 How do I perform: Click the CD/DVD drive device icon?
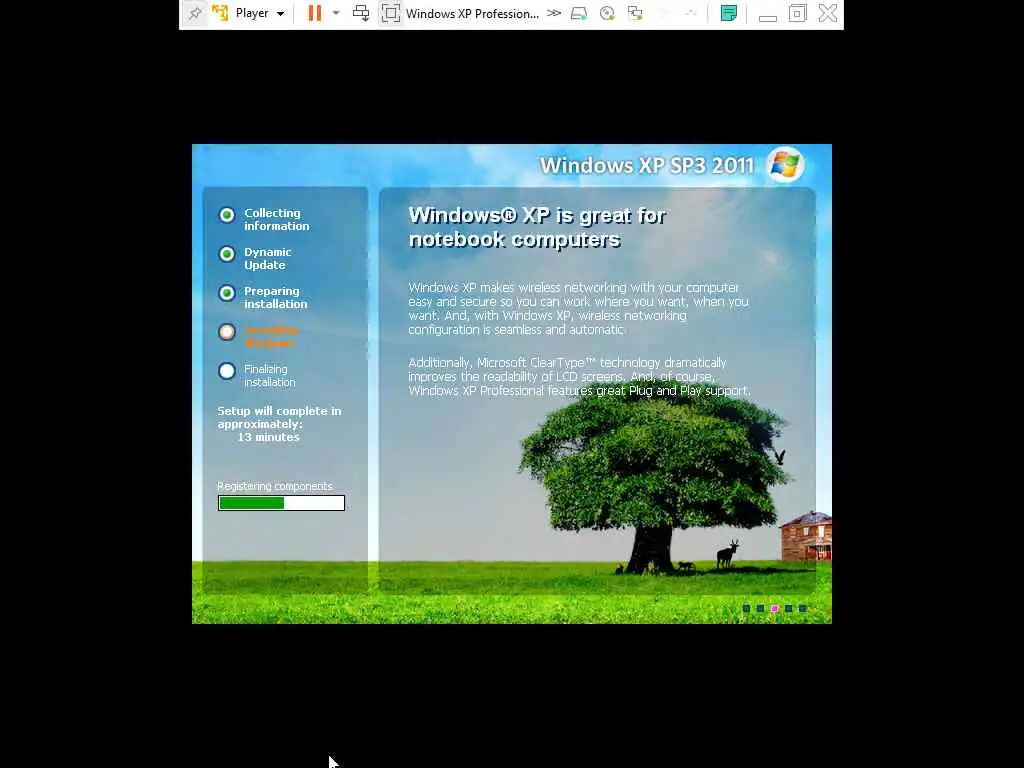point(607,14)
